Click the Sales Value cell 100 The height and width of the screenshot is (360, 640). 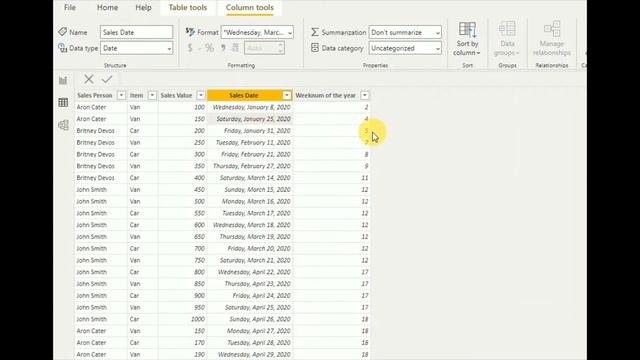(182, 107)
